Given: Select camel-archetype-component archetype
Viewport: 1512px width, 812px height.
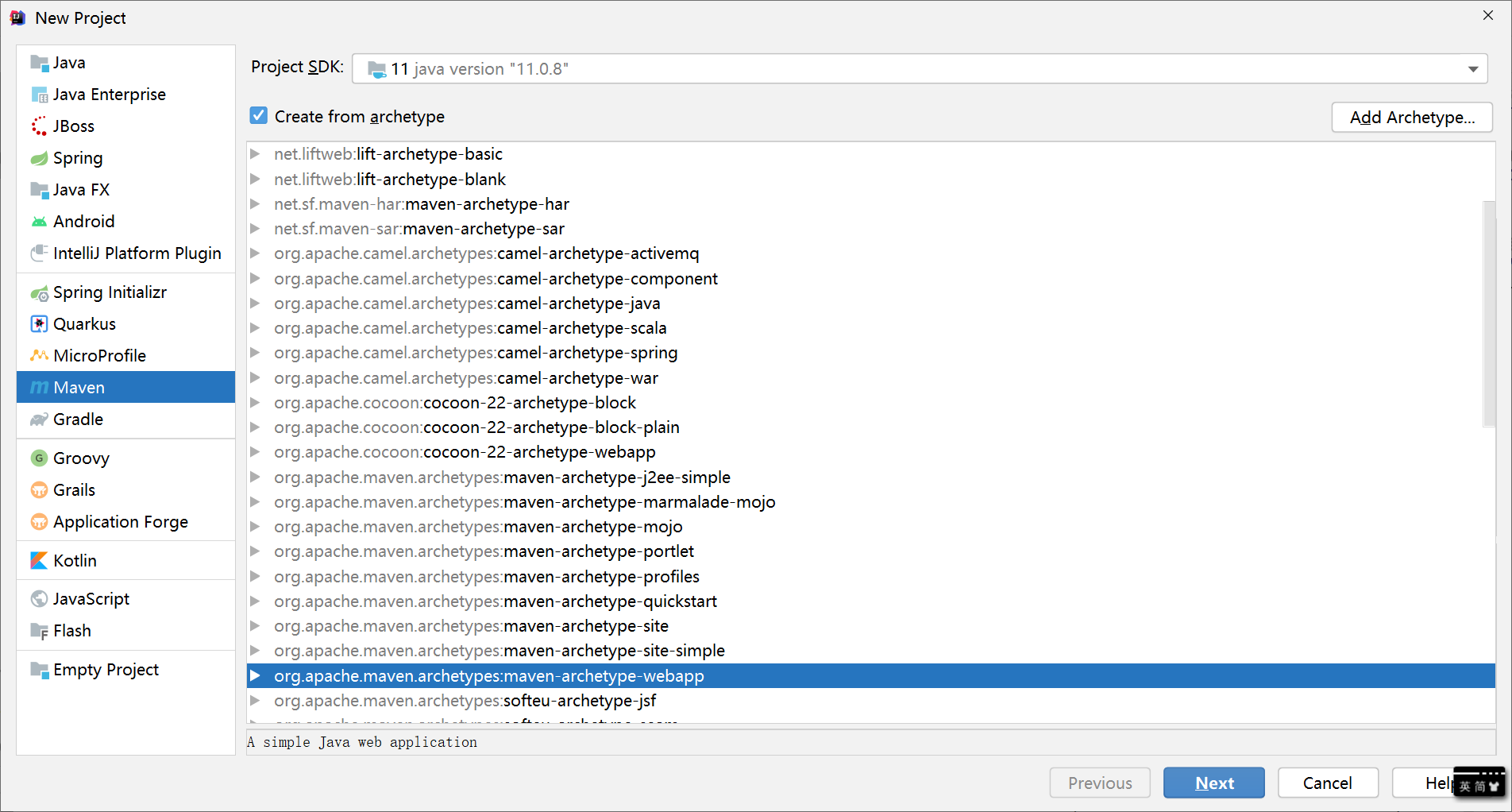Looking at the screenshot, I should click(870, 278).
